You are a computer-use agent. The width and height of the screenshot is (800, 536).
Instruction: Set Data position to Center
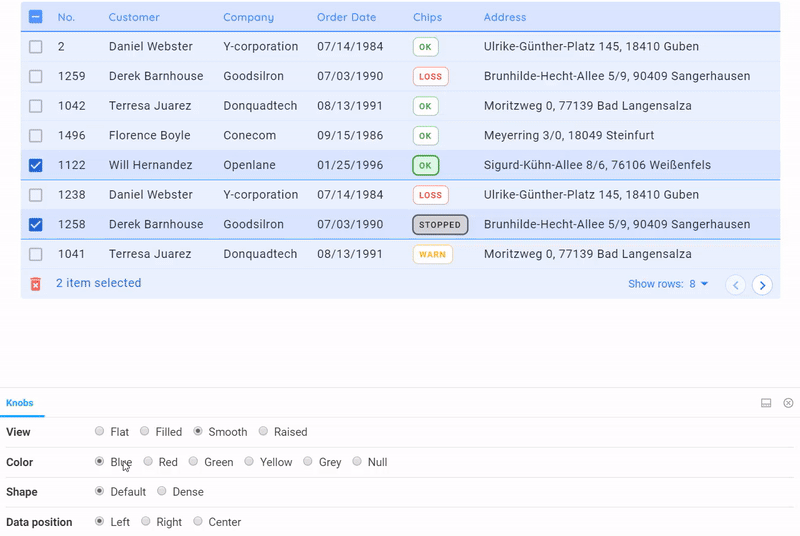point(198,521)
